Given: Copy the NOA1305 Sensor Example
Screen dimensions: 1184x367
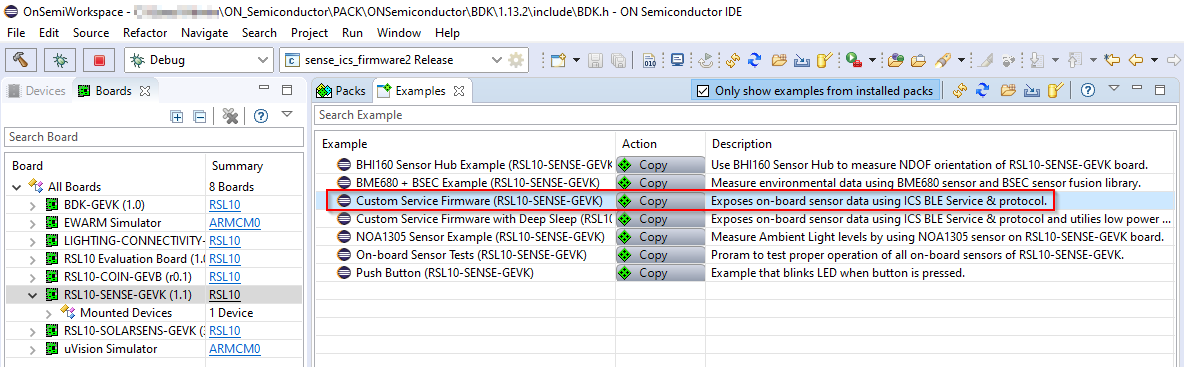Looking at the screenshot, I should tap(661, 237).
